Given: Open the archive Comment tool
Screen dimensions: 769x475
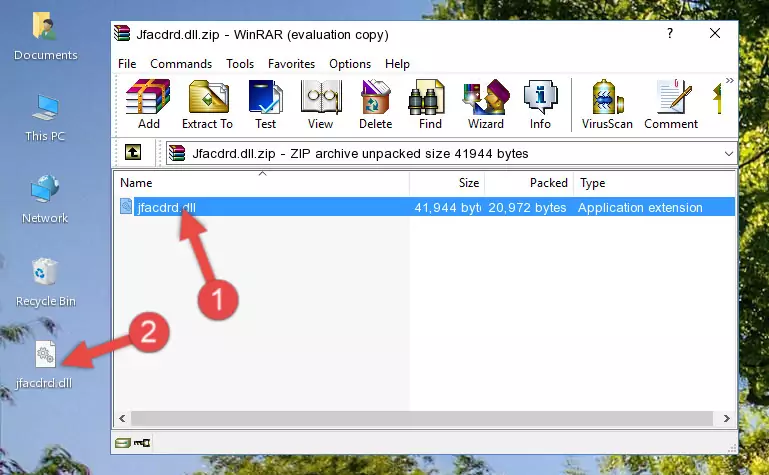Looking at the screenshot, I should click(671, 104).
